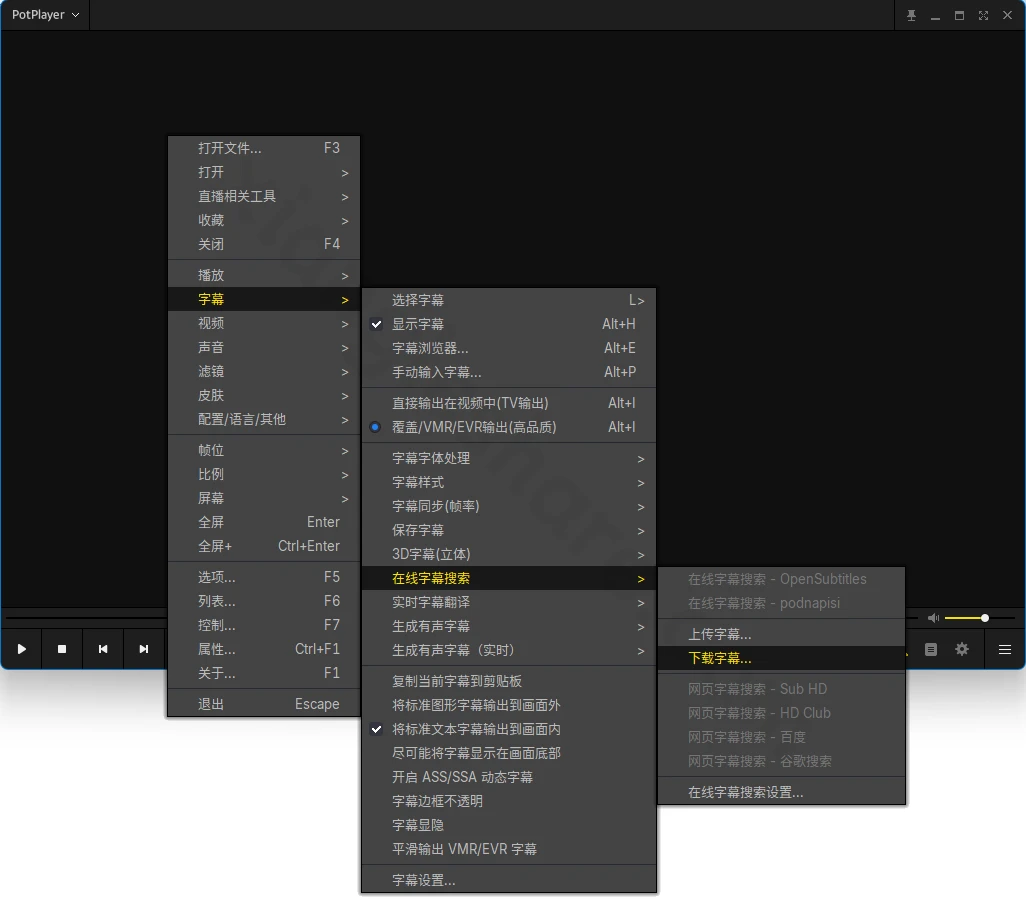Toggle 尽可能将字幕显示在画面底部

click(508, 753)
